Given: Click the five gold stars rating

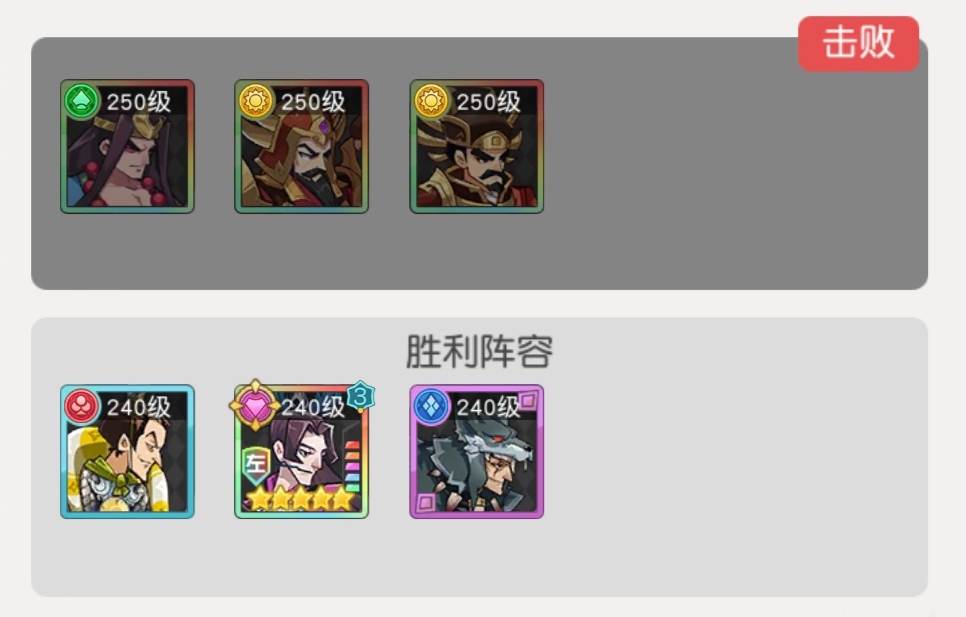Looking at the screenshot, I should pos(300,498).
